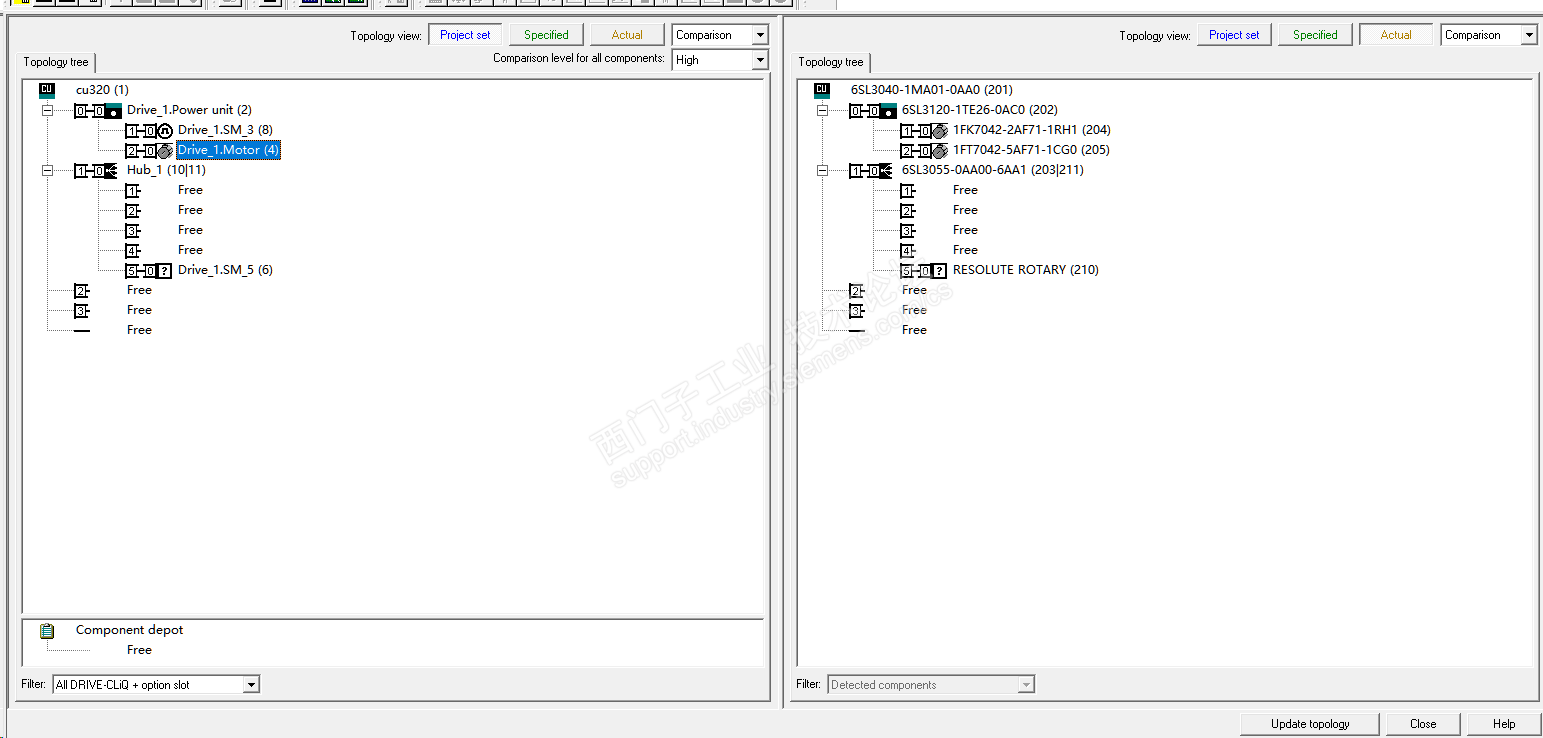Select Hub_1 port 3 icon in left tree
This screenshot has width=1543, height=738.
(x=132, y=230)
